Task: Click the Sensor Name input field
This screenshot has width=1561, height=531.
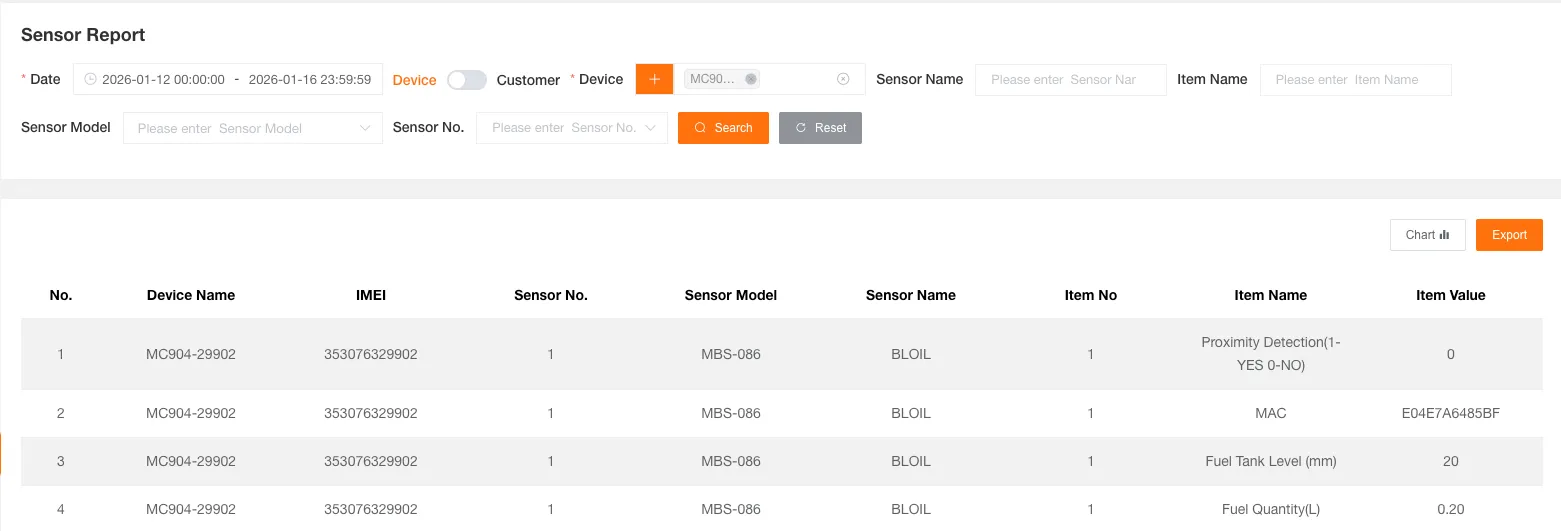Action: pyautogui.click(x=1070, y=80)
